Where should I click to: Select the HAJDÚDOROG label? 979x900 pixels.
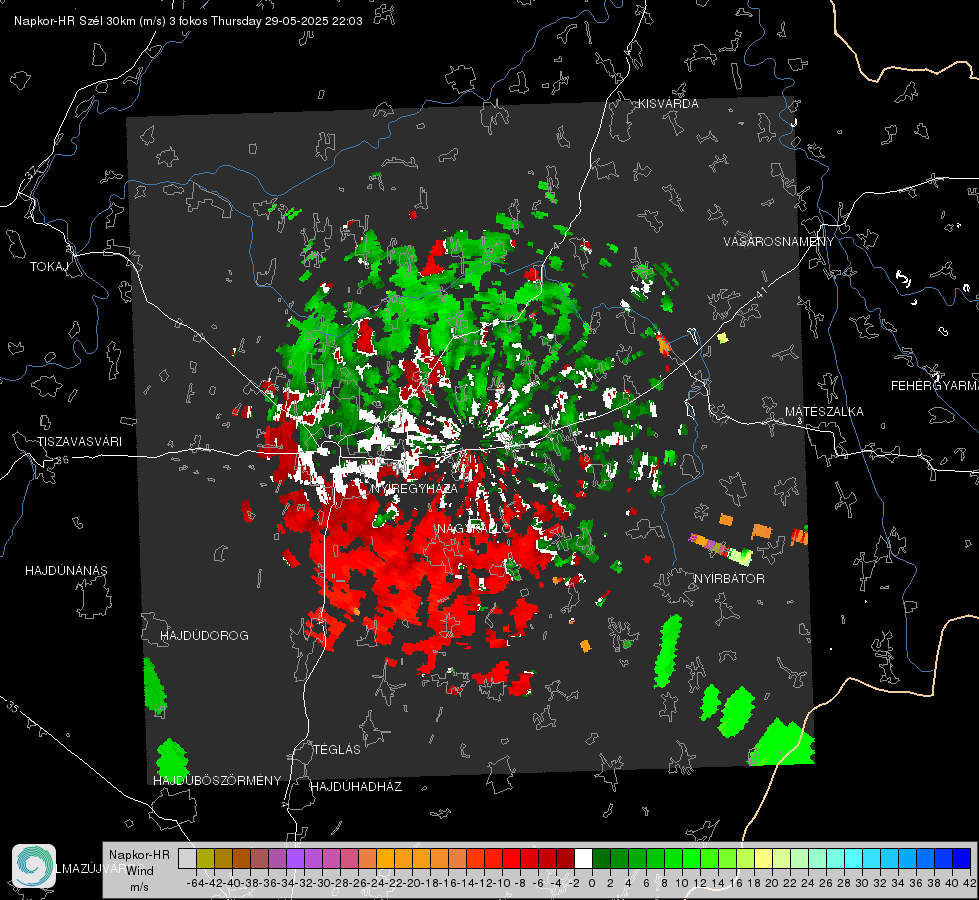204,636
